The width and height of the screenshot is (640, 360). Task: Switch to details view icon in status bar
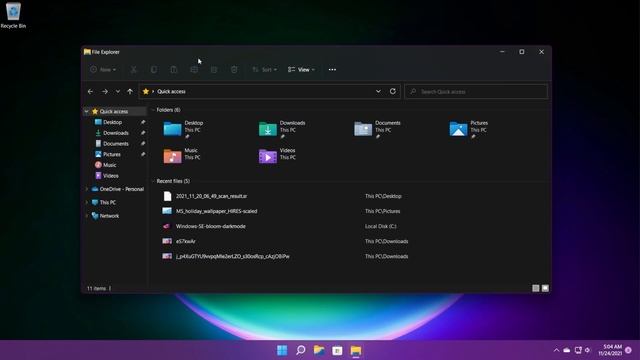[x=536, y=288]
